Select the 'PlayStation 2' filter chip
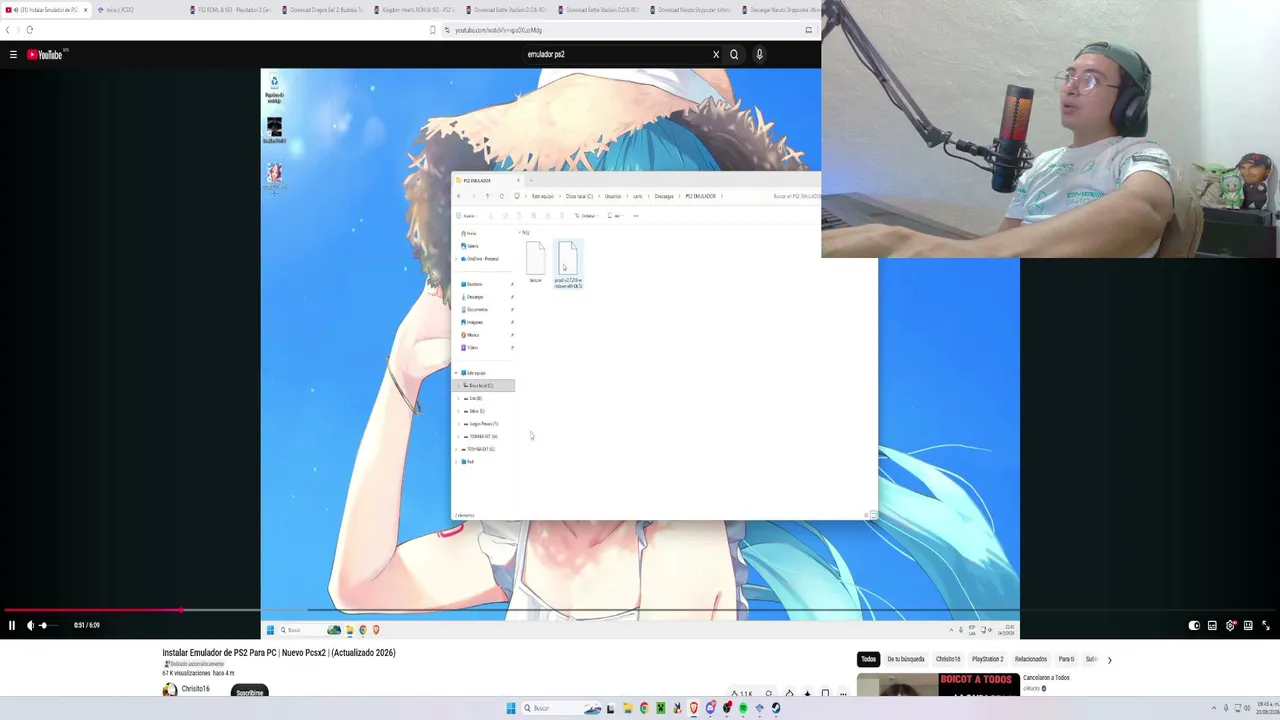 (x=988, y=659)
